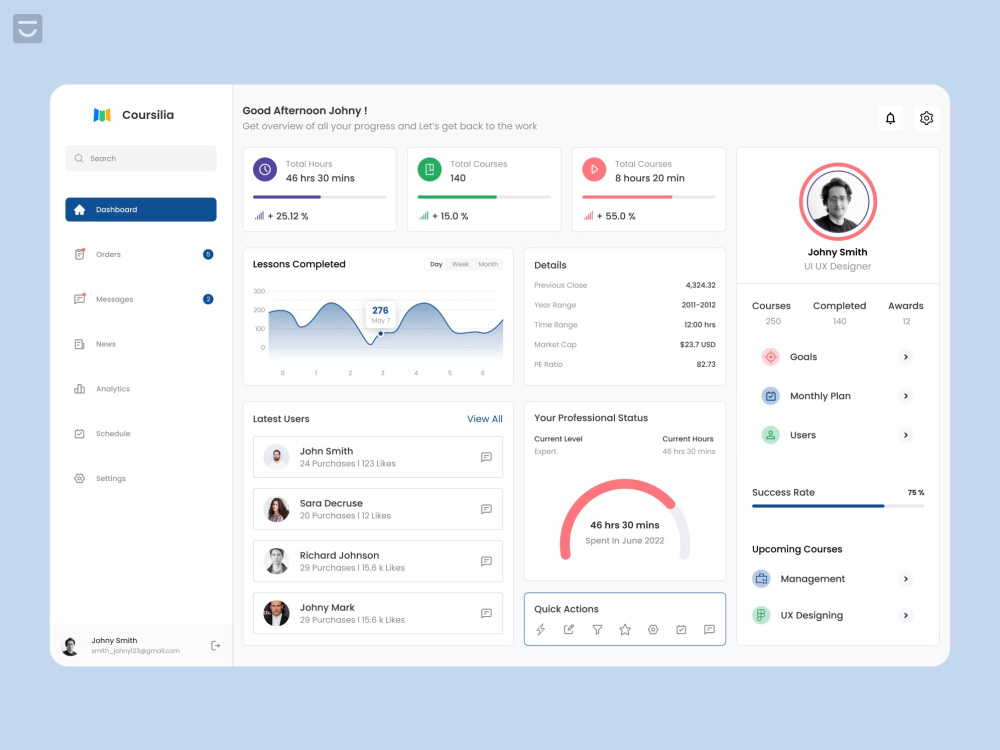Click the Messages badge count 2
Image resolution: width=1000 pixels, height=750 pixels.
coord(208,299)
